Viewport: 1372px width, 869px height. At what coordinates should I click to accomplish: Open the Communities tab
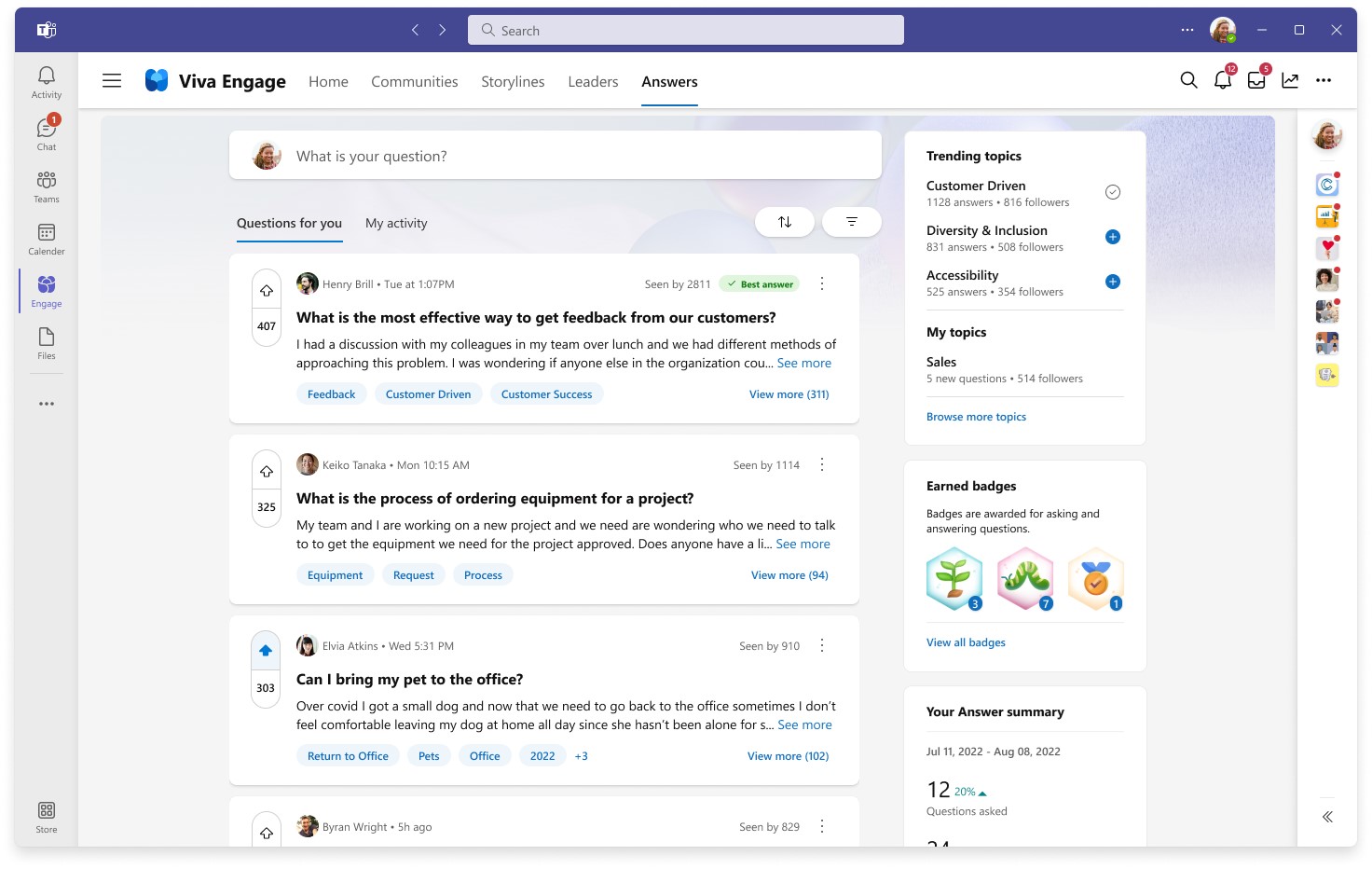tap(415, 81)
